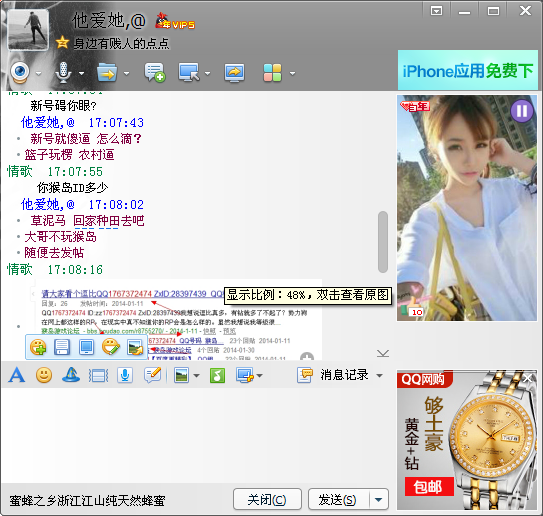The width and height of the screenshot is (543, 516).
Task: Click the girl photo in side panel
Action: 467,208
